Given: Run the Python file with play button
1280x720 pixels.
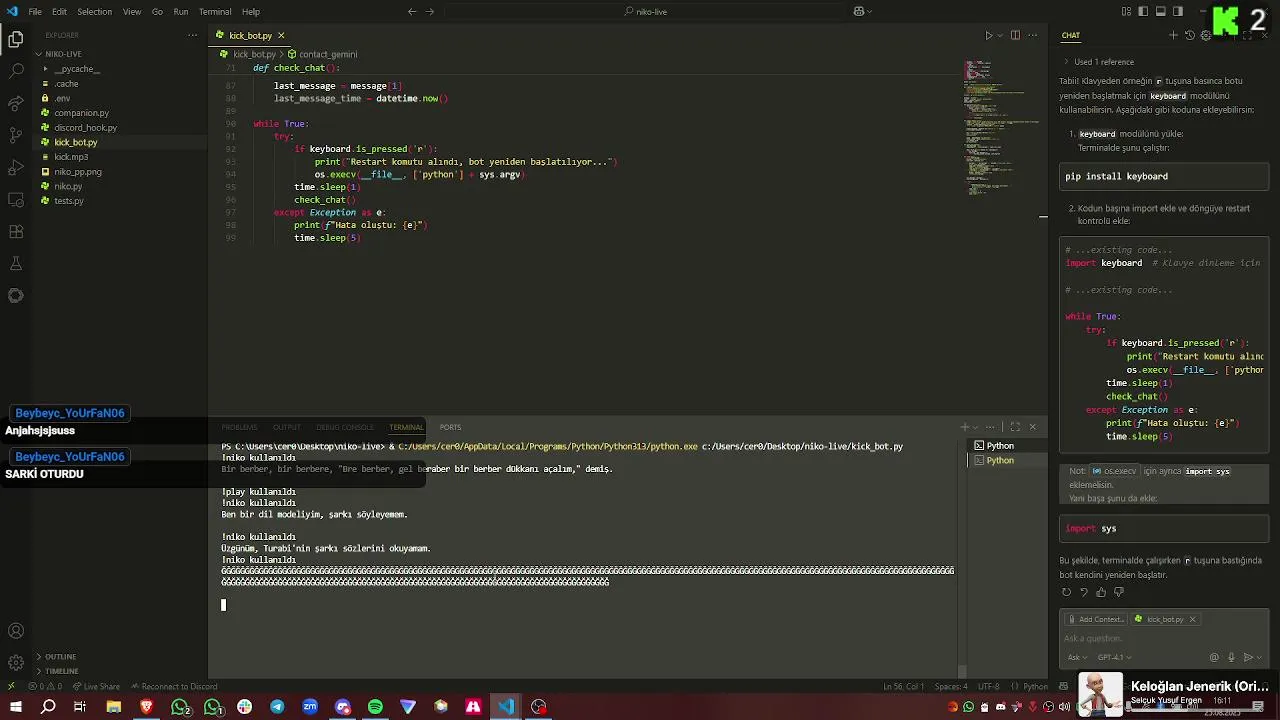Looking at the screenshot, I should [x=989, y=35].
